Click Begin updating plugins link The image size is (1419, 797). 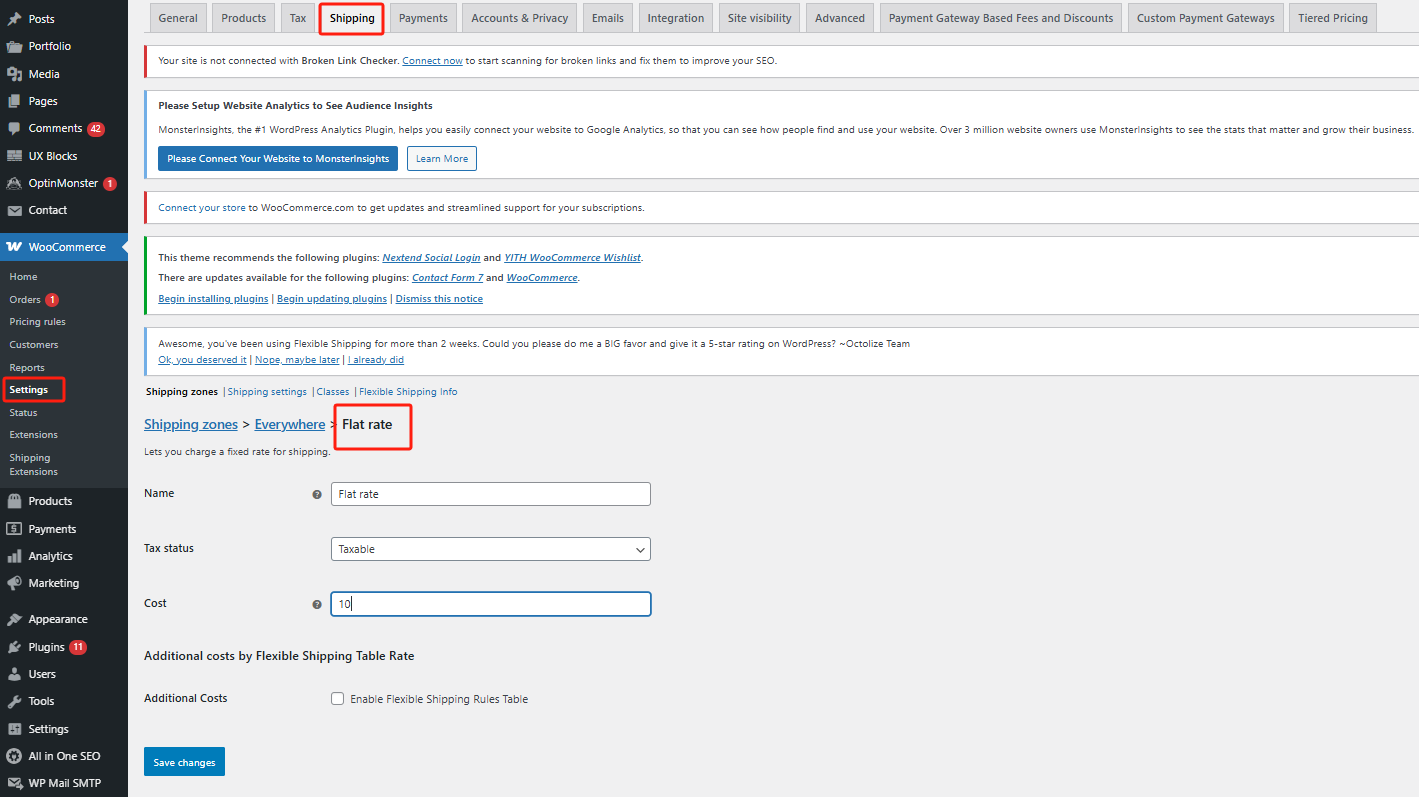pos(332,299)
